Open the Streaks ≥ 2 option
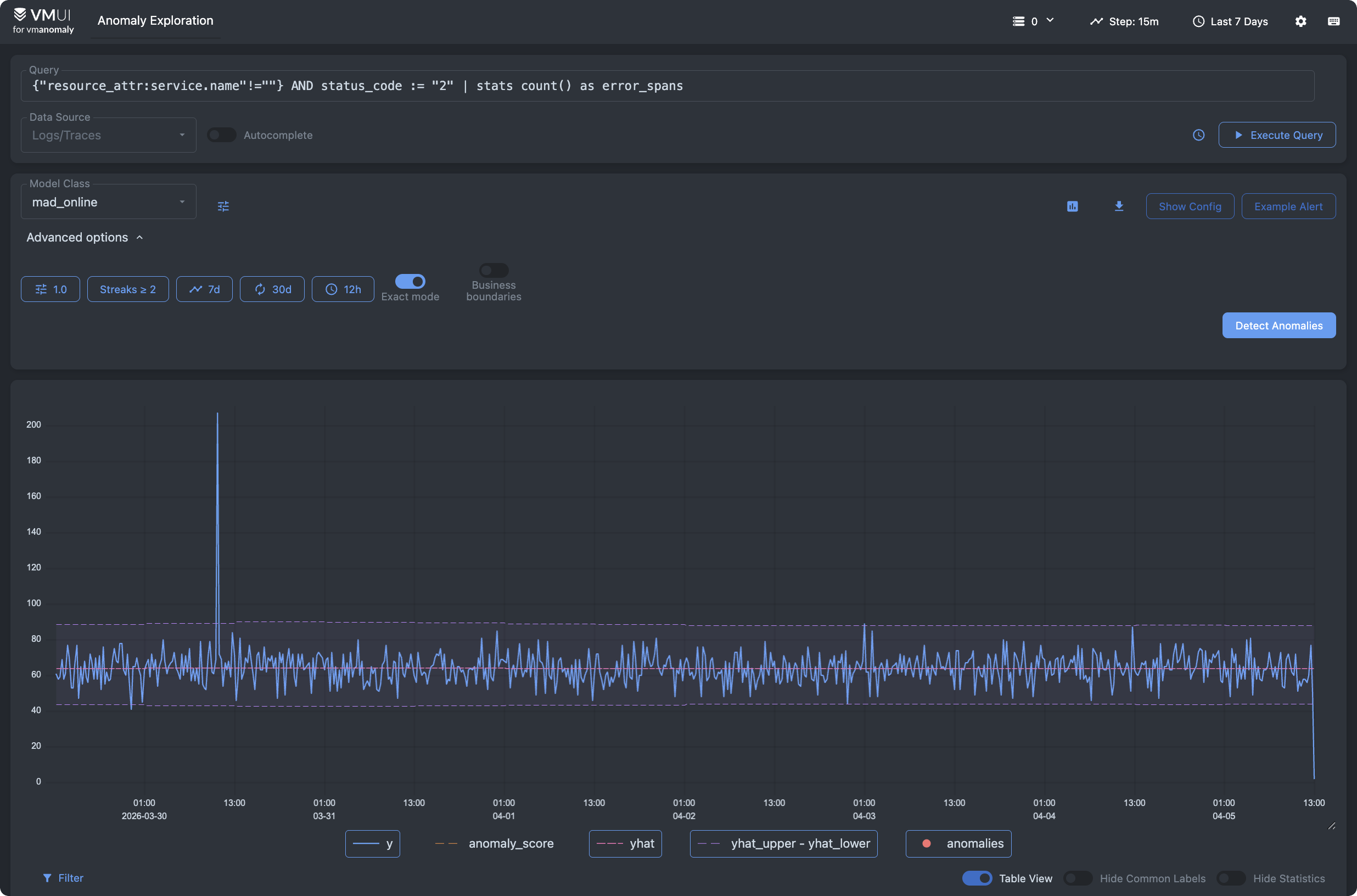The image size is (1357, 896). [x=128, y=289]
